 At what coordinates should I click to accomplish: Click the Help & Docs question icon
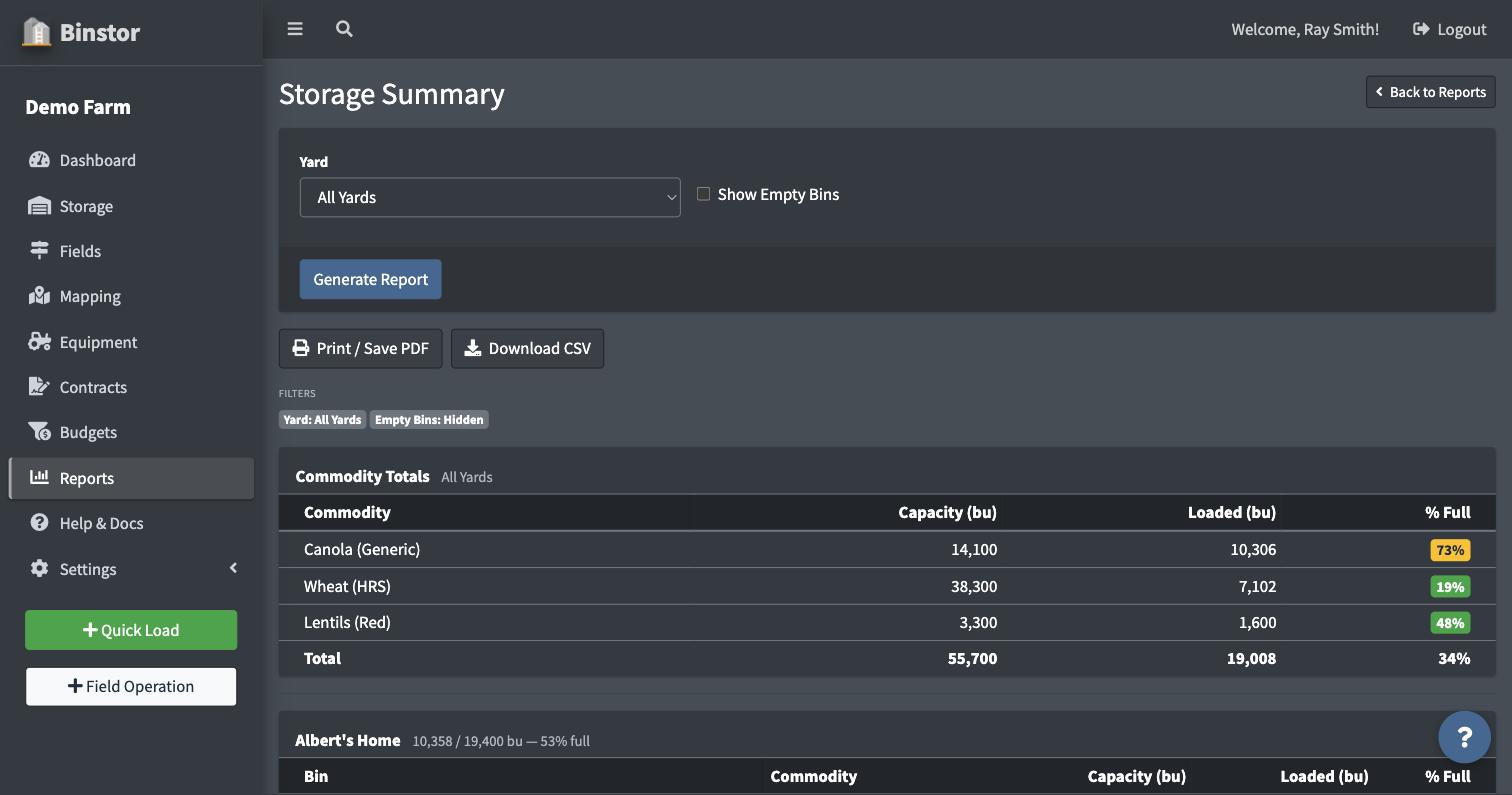point(39,523)
